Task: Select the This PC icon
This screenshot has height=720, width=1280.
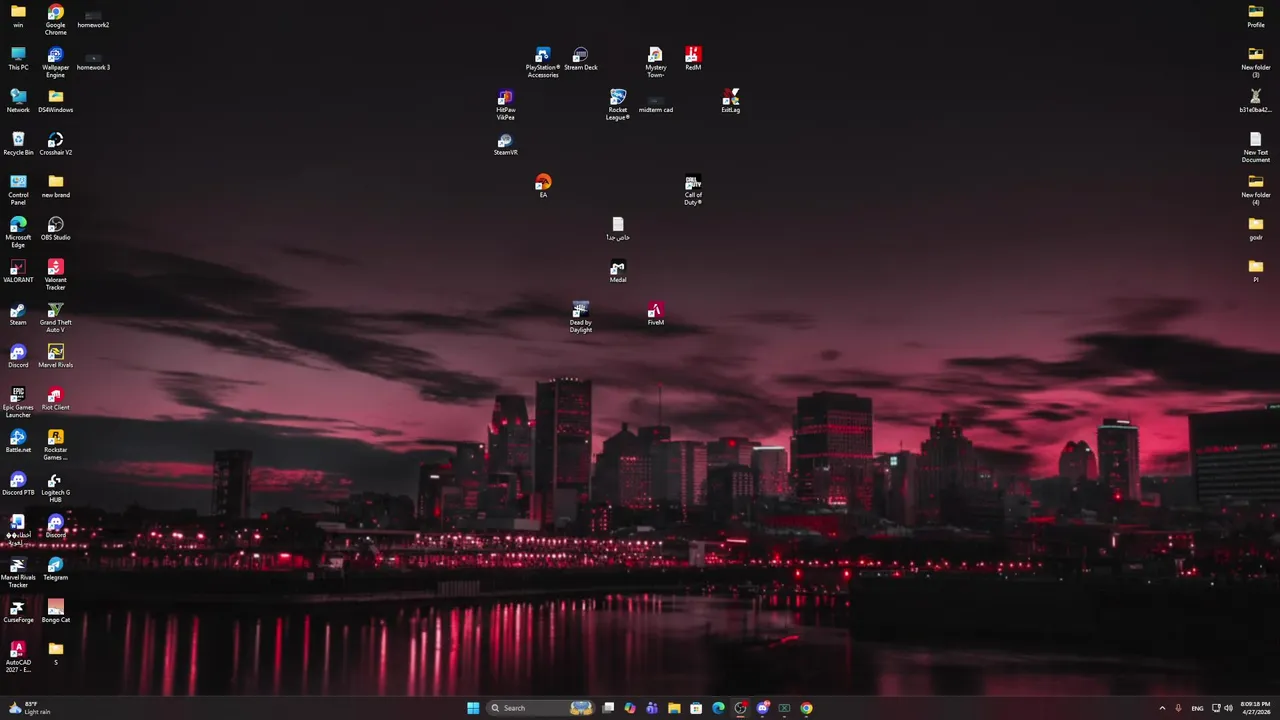Action: pos(18,59)
